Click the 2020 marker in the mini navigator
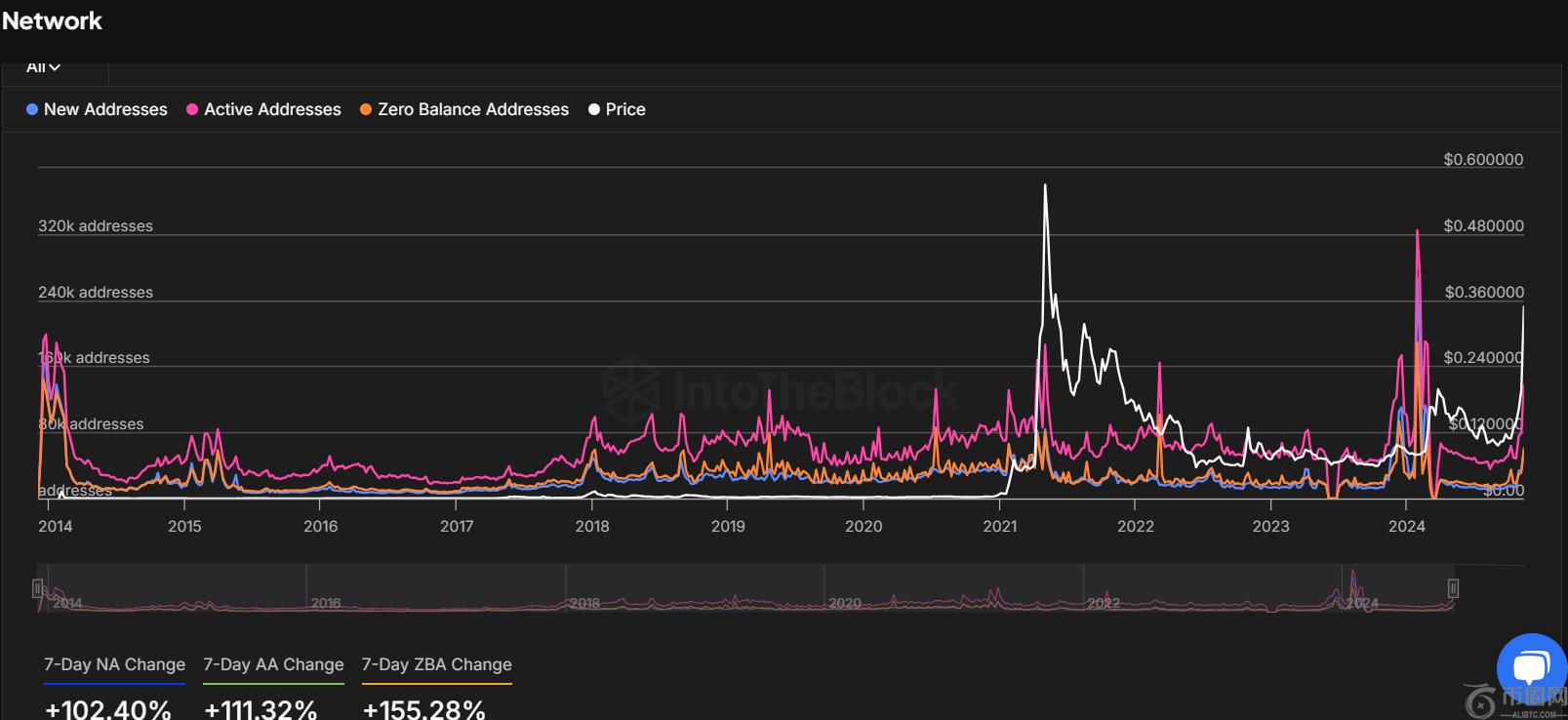Viewport: 1568px width, 720px height. [845, 603]
